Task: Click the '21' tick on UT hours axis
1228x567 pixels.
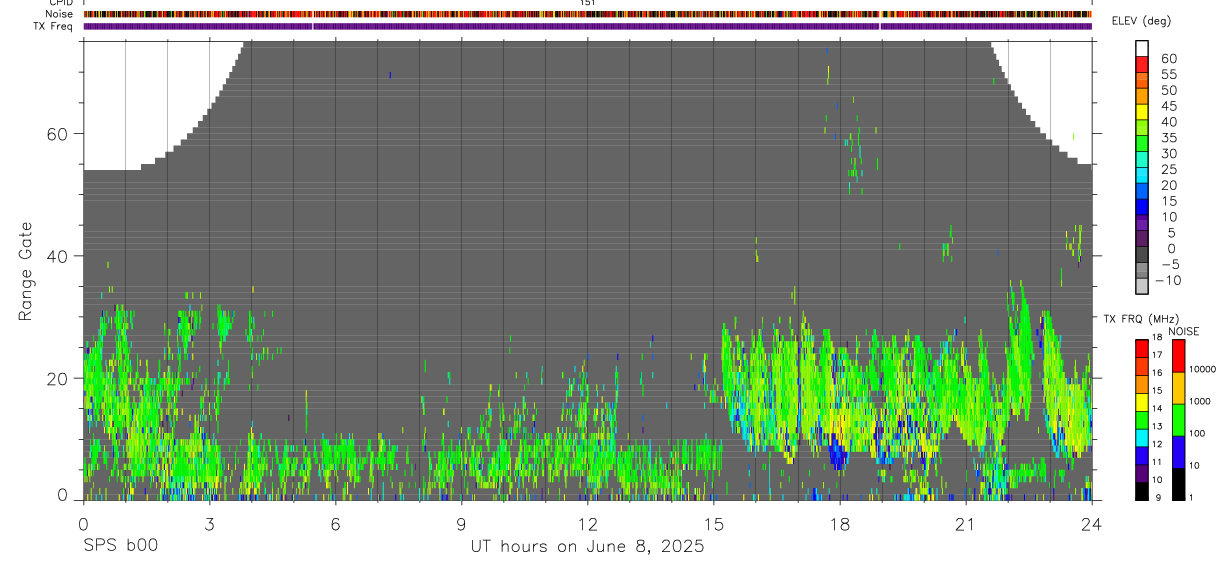Action: (x=966, y=524)
